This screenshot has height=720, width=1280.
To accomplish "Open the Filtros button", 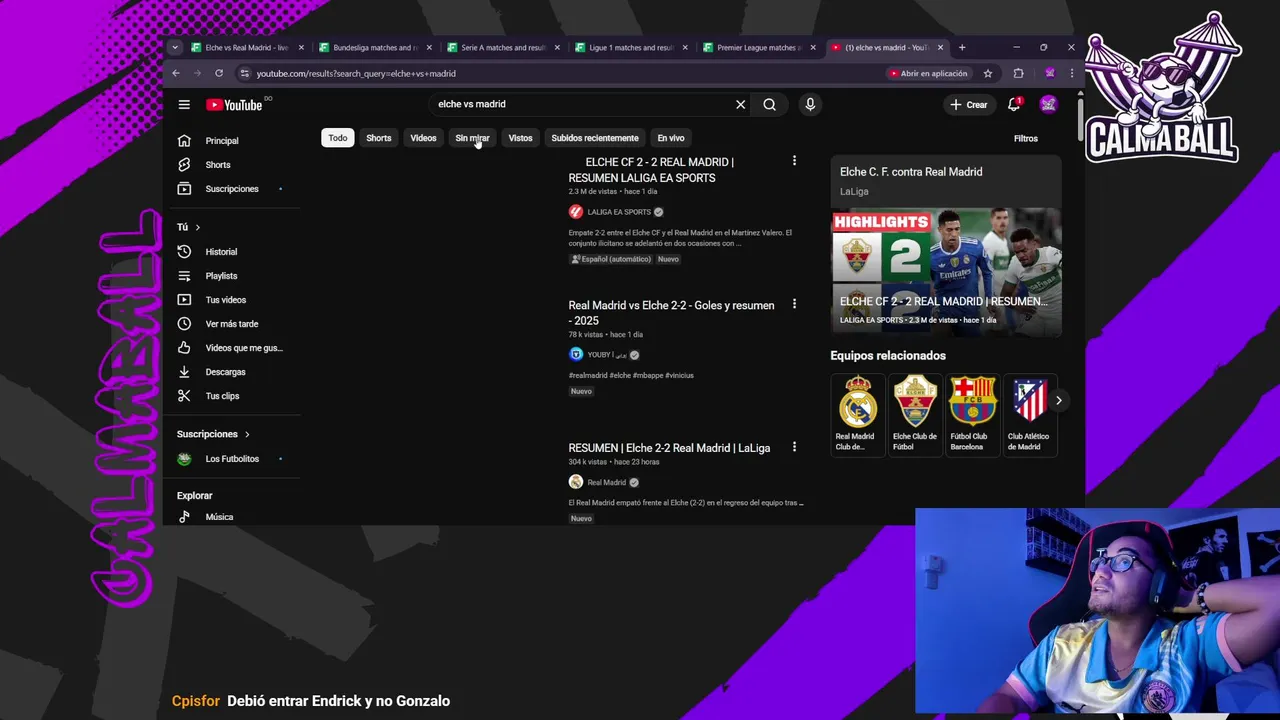I will [x=1026, y=138].
